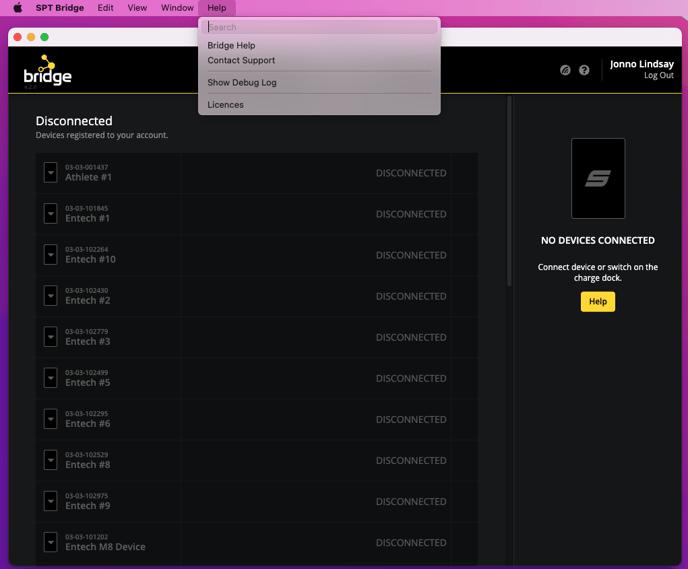The width and height of the screenshot is (688, 569).
Task: Open the SPT Bridge application menu
Action: [60, 8]
